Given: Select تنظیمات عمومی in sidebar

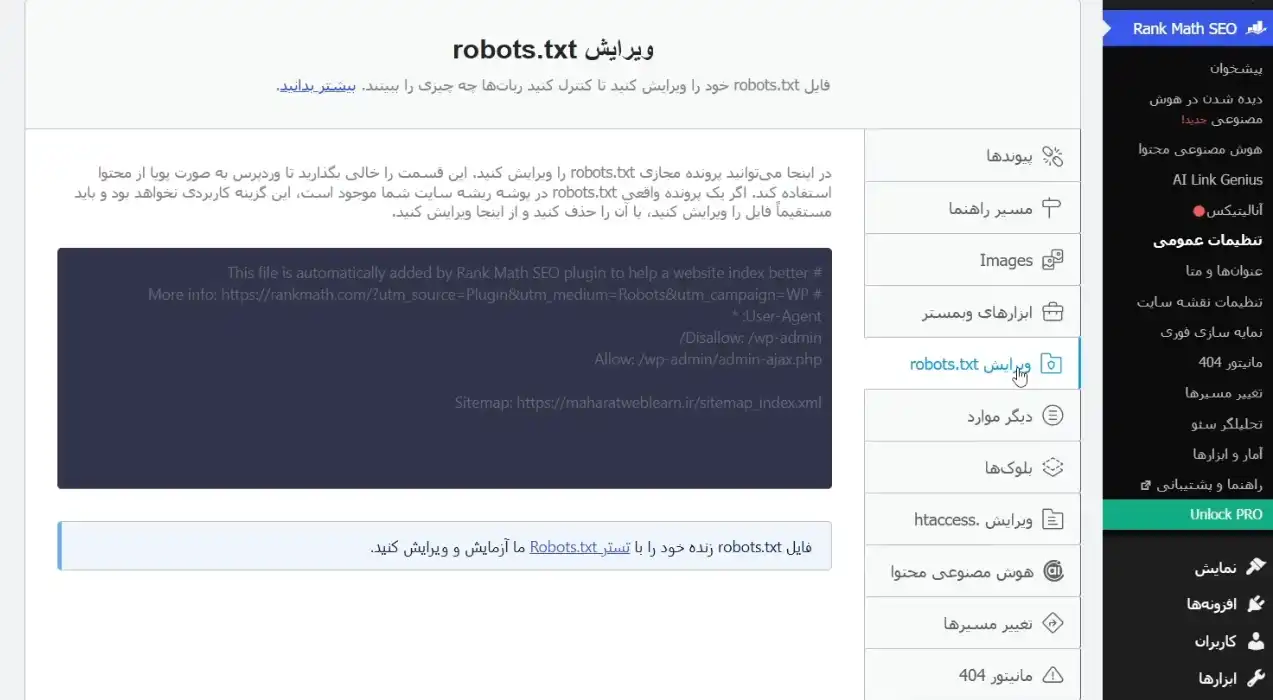Looking at the screenshot, I should click(x=1208, y=241).
